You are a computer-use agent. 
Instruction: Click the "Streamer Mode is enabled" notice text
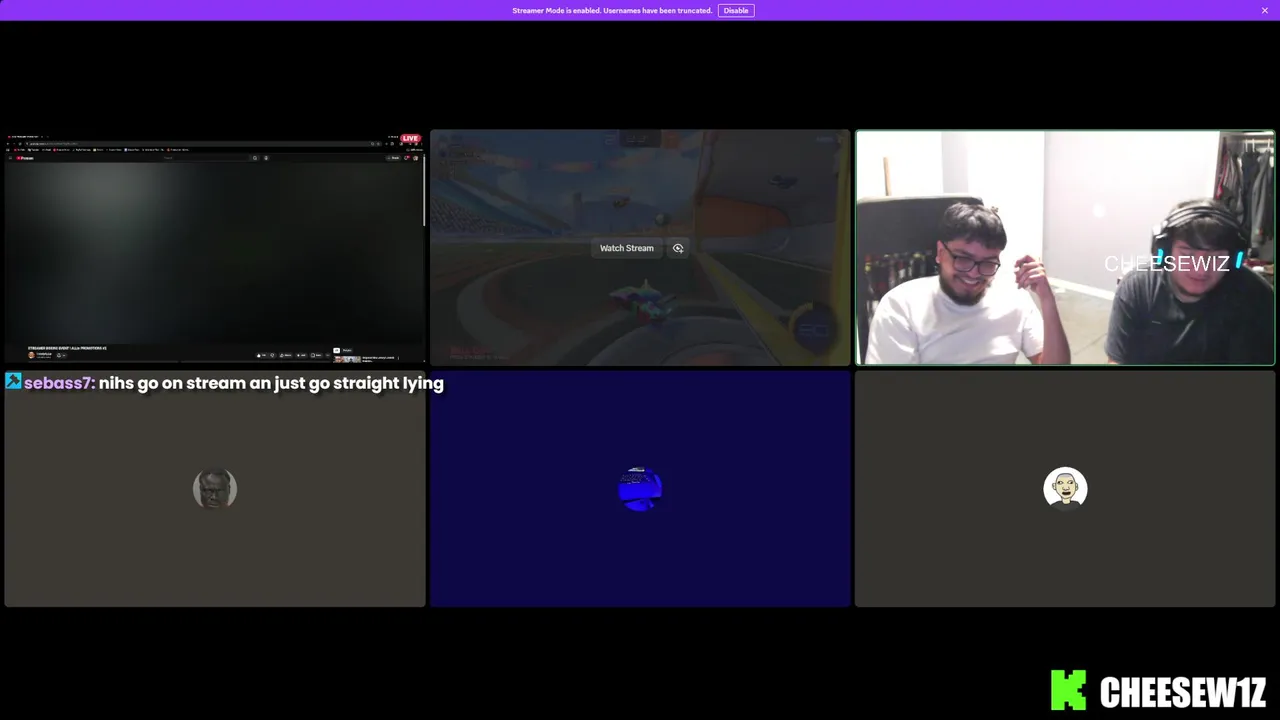click(x=612, y=10)
